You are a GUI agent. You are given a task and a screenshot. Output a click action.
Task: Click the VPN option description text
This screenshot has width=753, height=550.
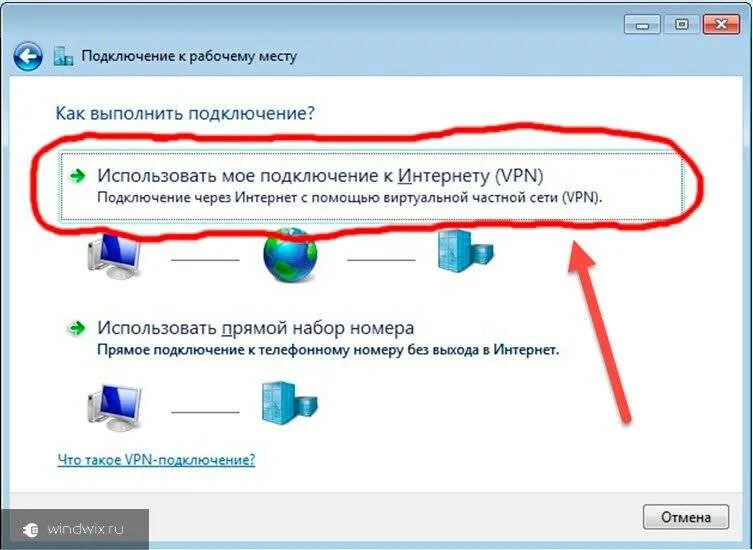click(x=349, y=198)
